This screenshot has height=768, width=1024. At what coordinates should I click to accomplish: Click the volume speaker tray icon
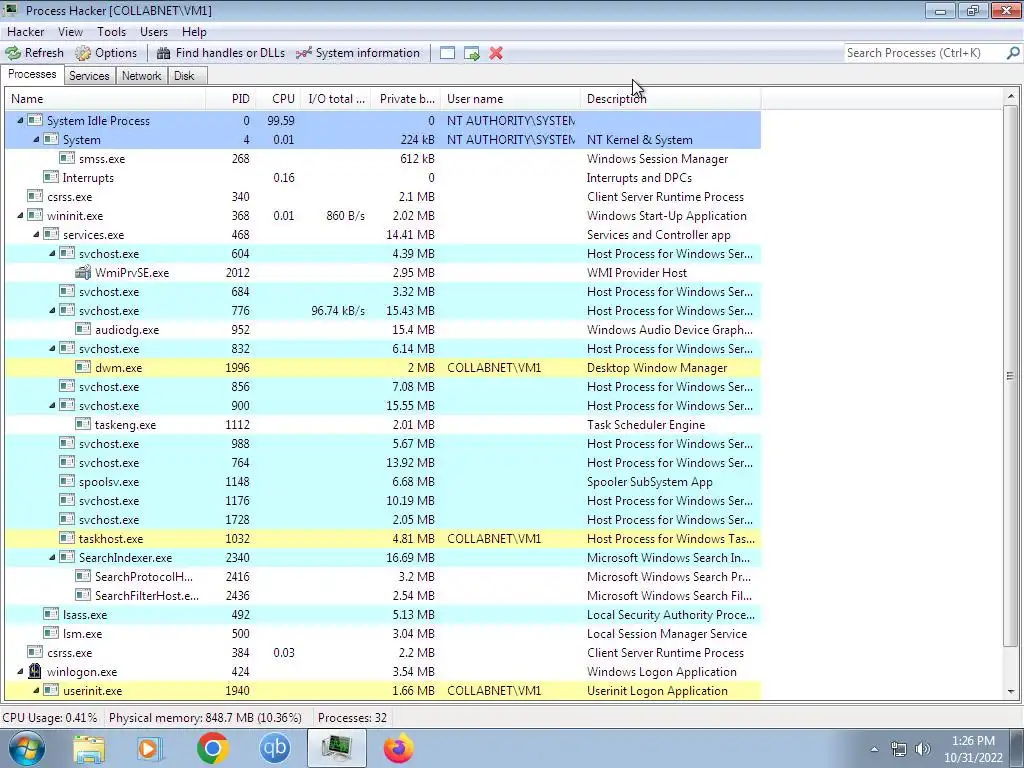coord(923,749)
